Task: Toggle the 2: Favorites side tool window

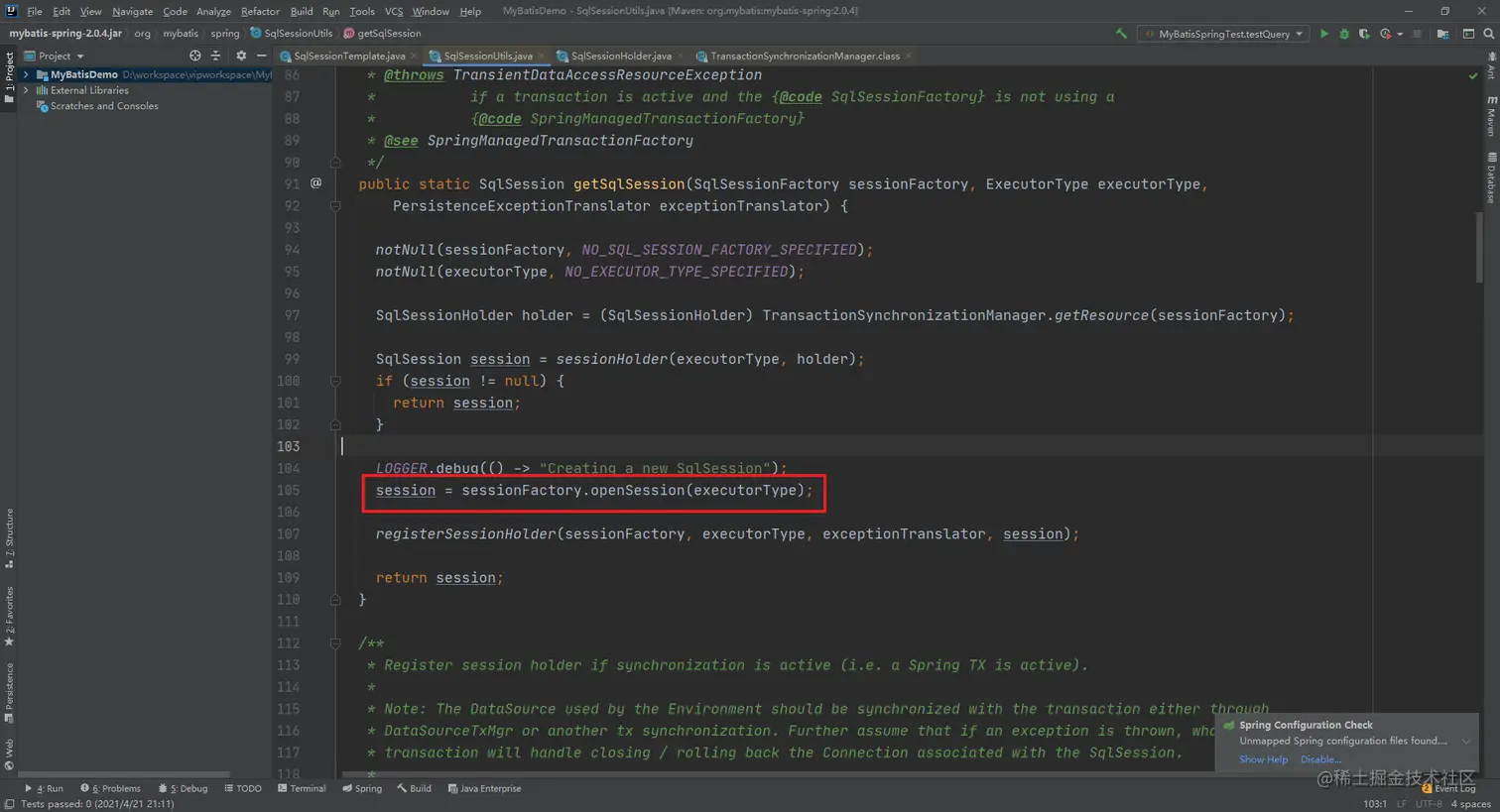Action: (9, 616)
